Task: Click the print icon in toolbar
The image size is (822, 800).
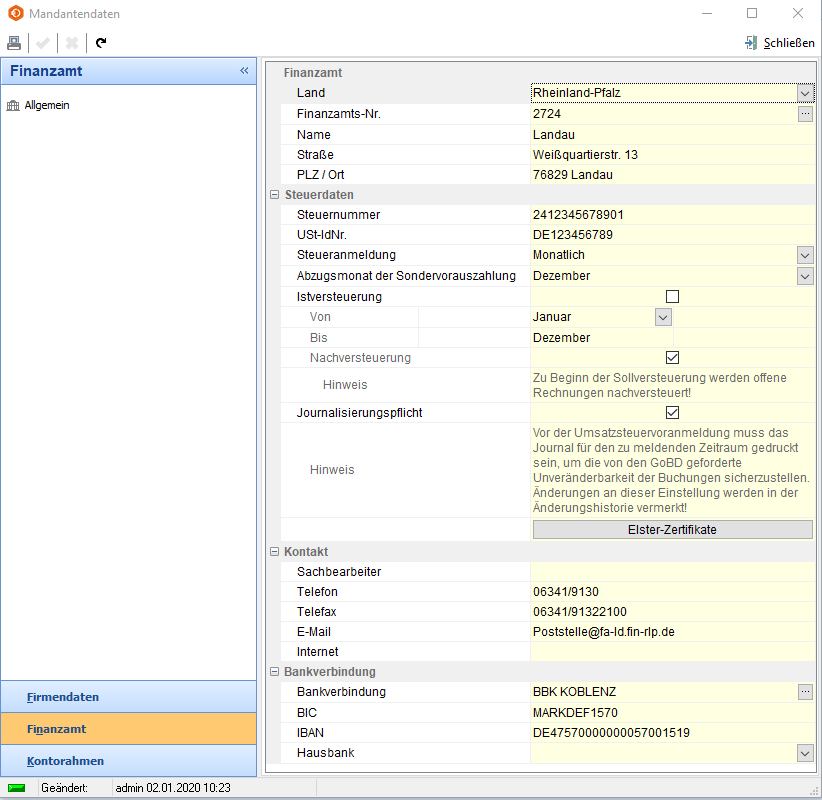Action: (x=14, y=43)
